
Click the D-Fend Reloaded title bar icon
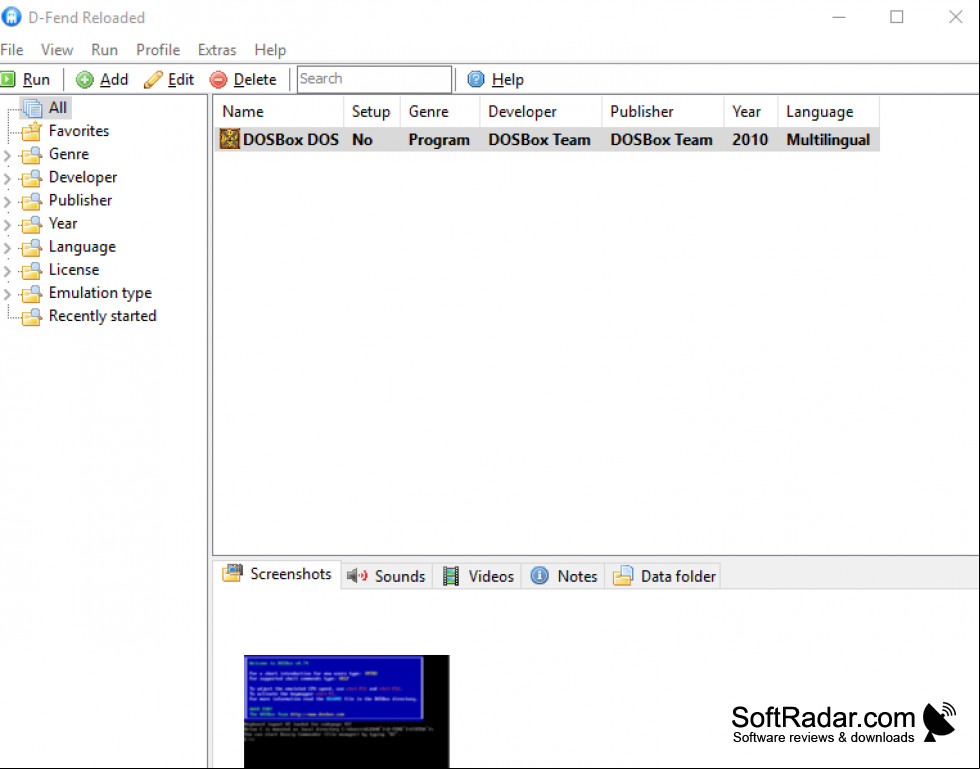[x=11, y=17]
